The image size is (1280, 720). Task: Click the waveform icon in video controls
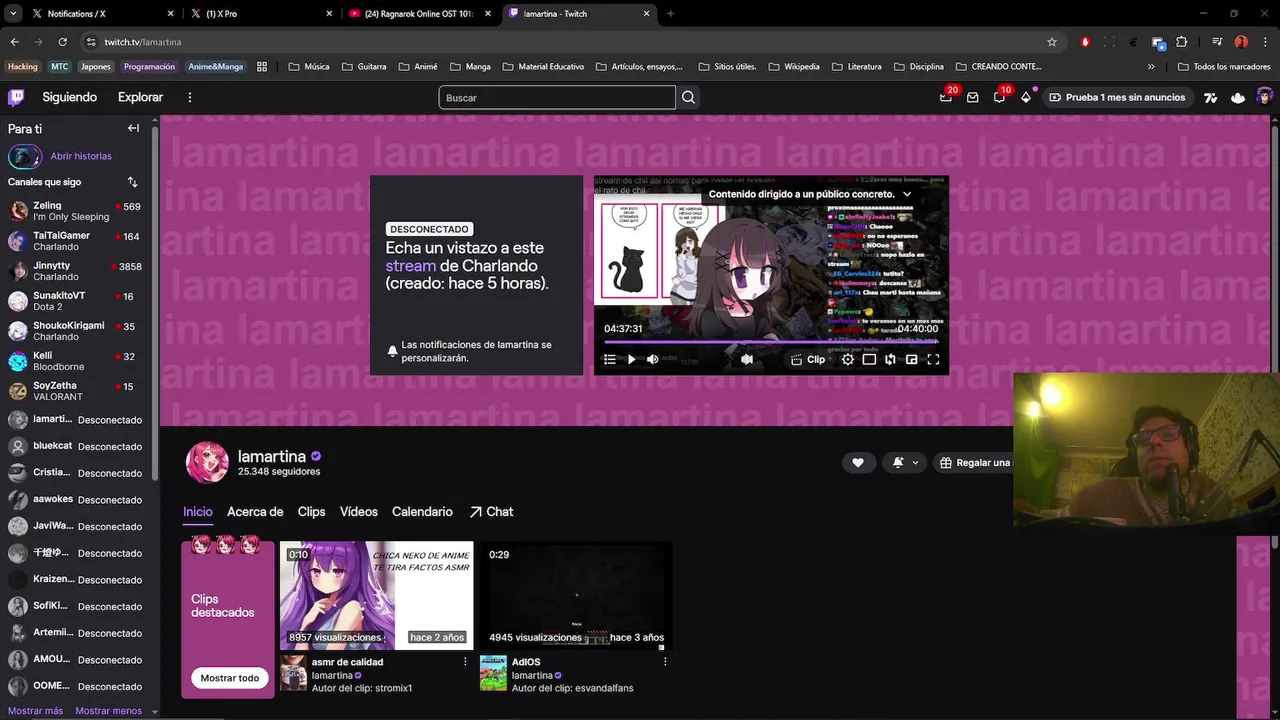(747, 359)
